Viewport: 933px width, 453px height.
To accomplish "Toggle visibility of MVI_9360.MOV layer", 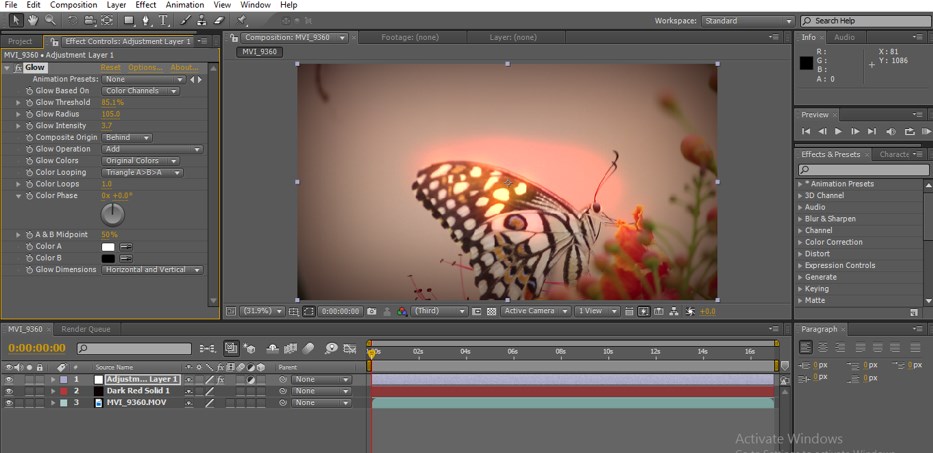I will point(9,403).
